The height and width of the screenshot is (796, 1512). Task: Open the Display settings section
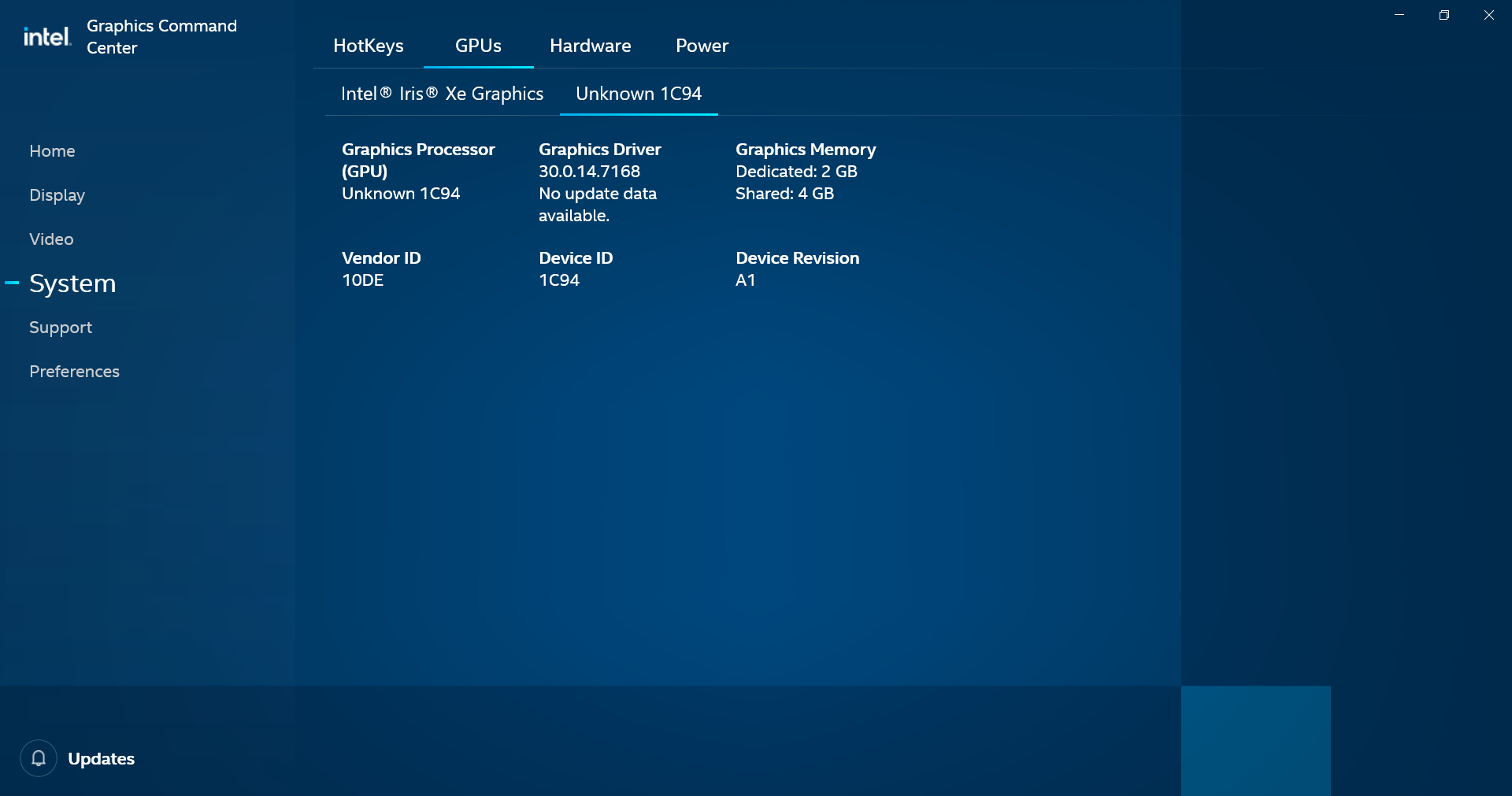[x=57, y=194]
